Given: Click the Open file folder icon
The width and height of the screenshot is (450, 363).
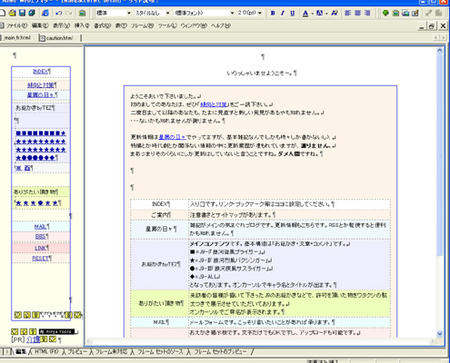Looking at the screenshot, I should coord(12,13).
